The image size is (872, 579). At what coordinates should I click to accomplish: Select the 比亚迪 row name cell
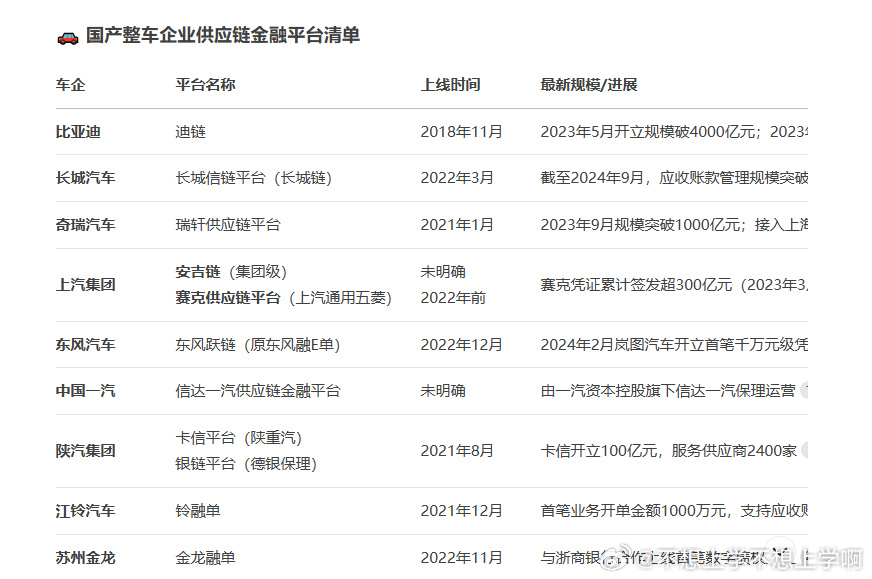coord(78,132)
